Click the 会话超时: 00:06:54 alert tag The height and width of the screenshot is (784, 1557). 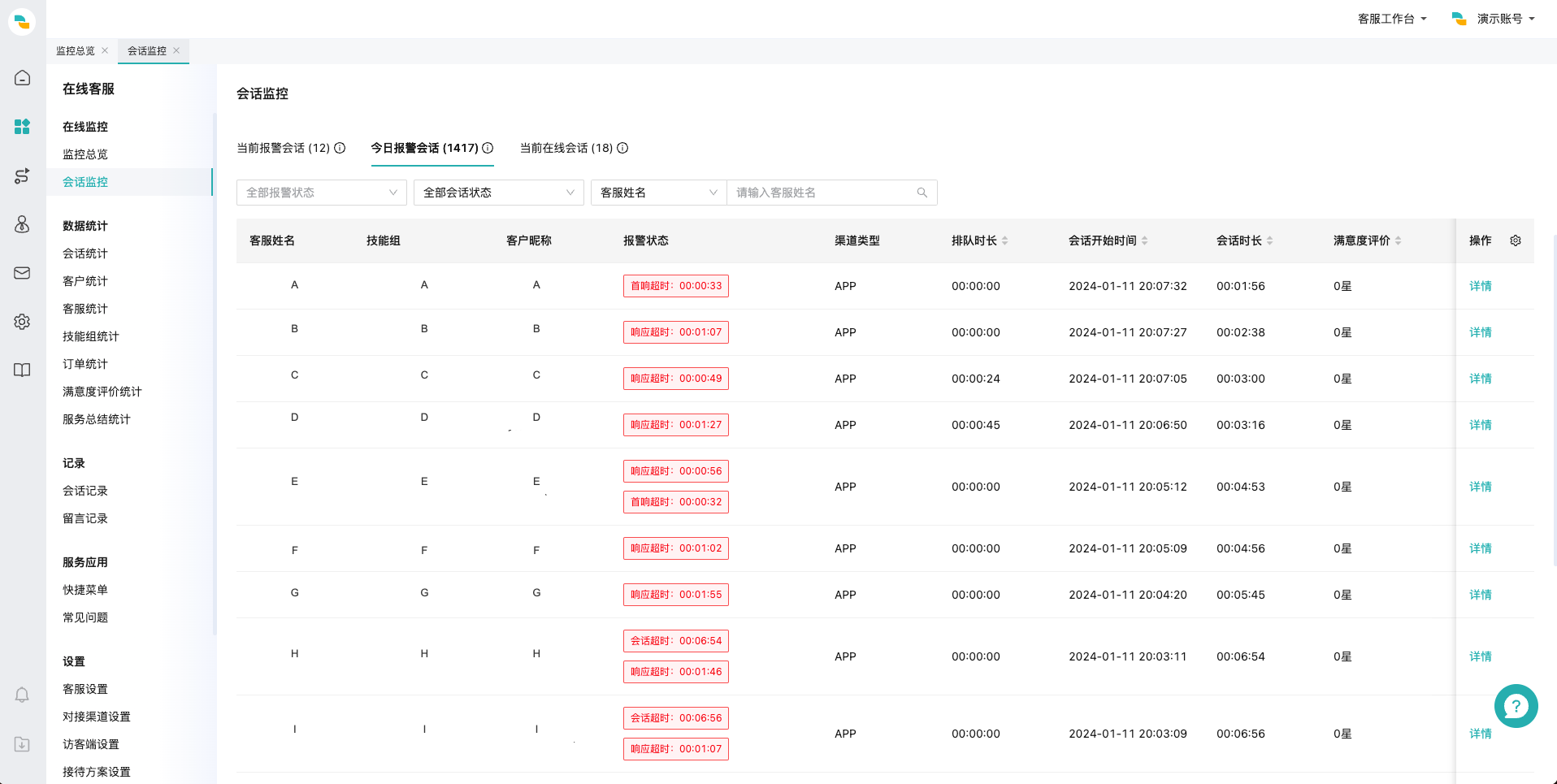click(676, 641)
